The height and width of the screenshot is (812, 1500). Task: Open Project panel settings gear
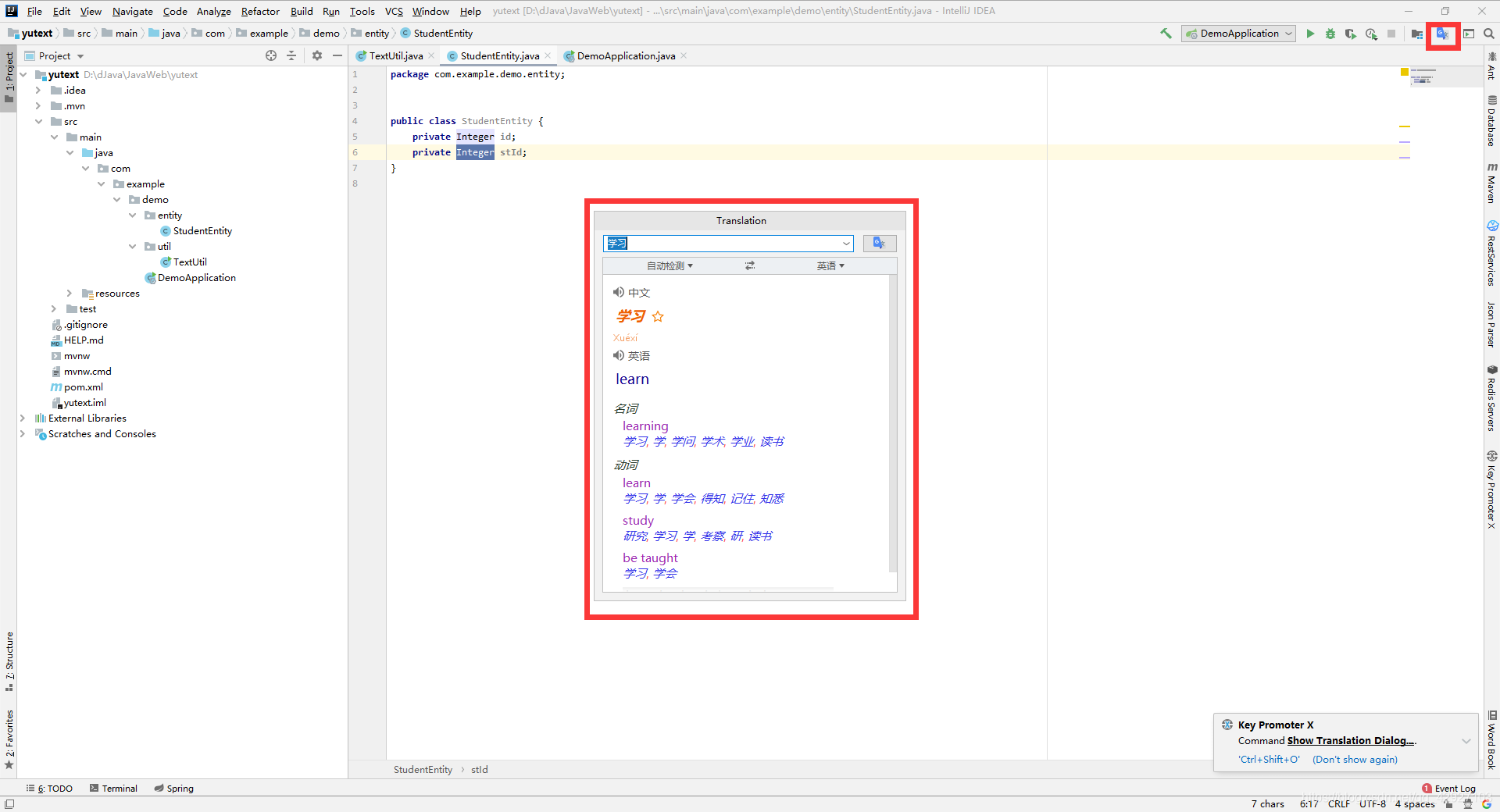[317, 55]
